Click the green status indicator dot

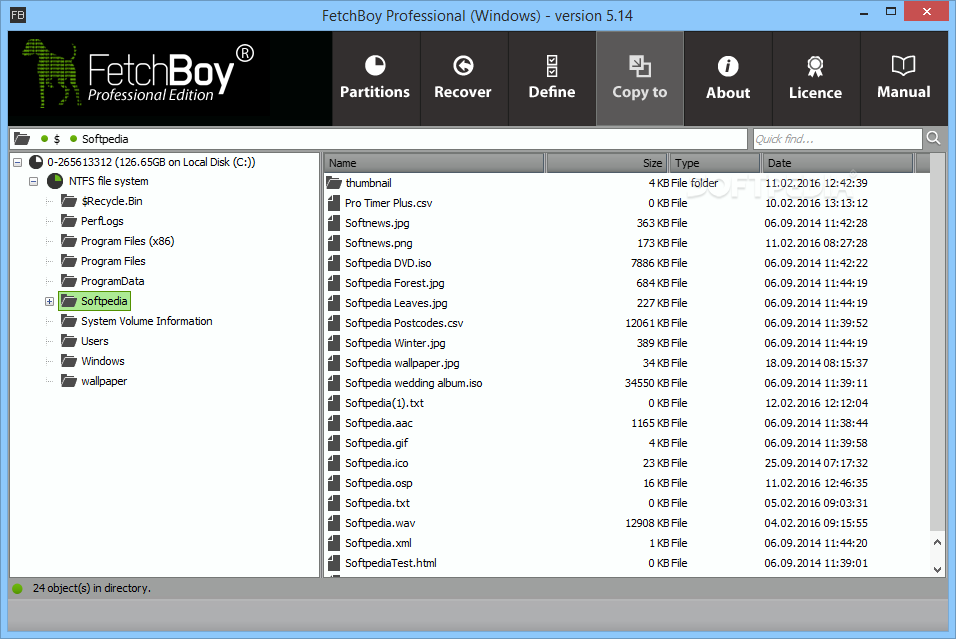(x=18, y=588)
